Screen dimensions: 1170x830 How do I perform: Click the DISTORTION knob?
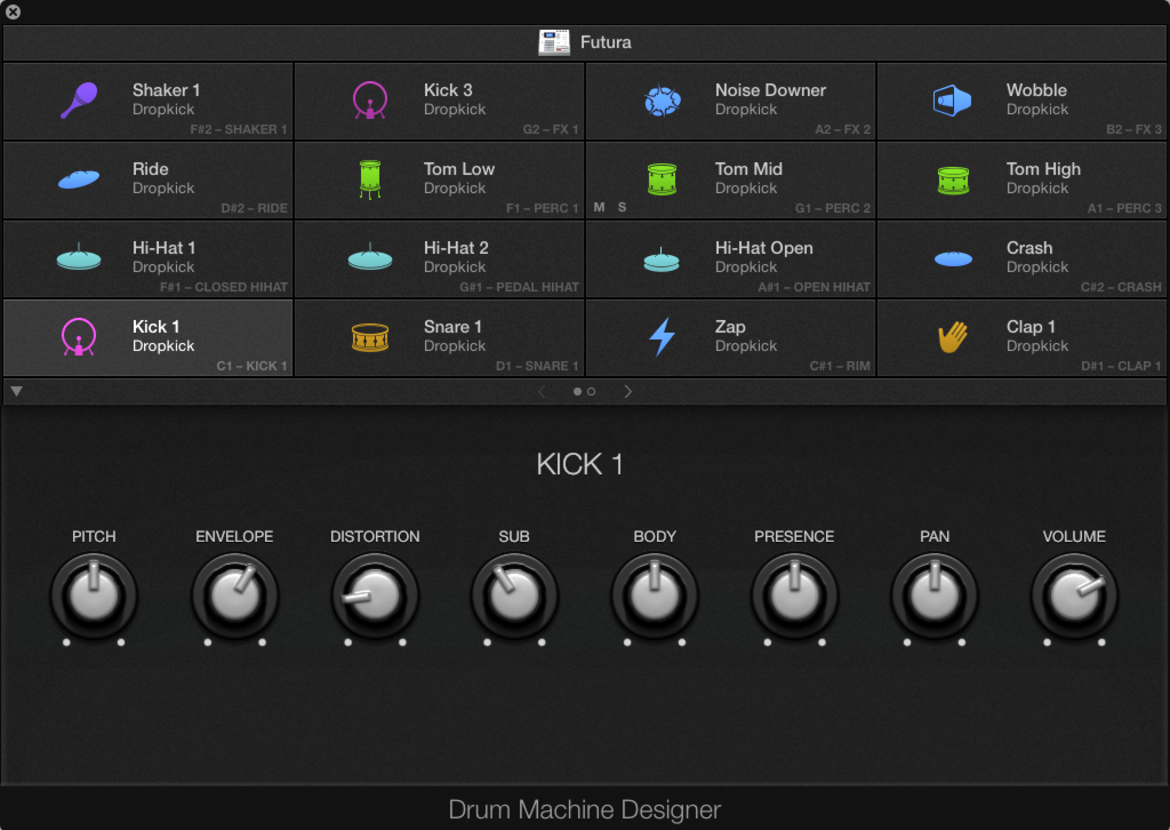click(x=375, y=596)
